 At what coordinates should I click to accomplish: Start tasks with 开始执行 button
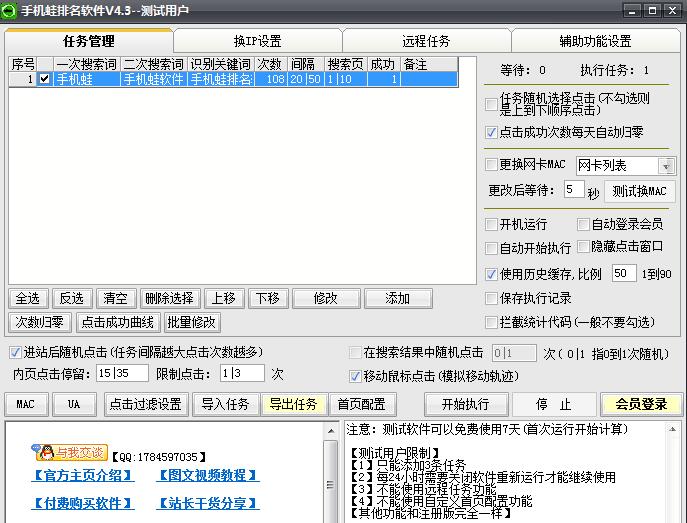458,404
